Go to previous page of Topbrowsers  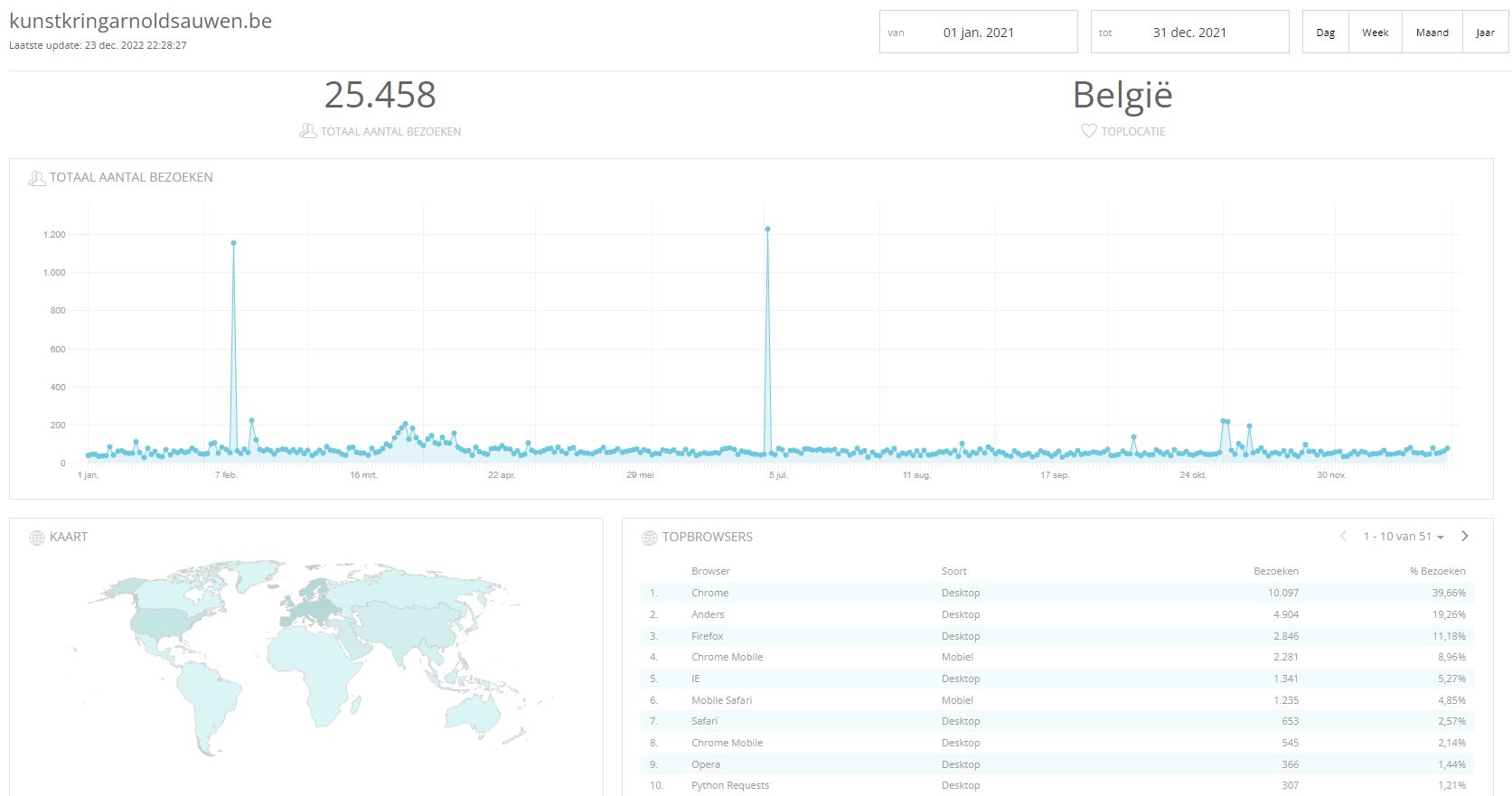click(1343, 536)
